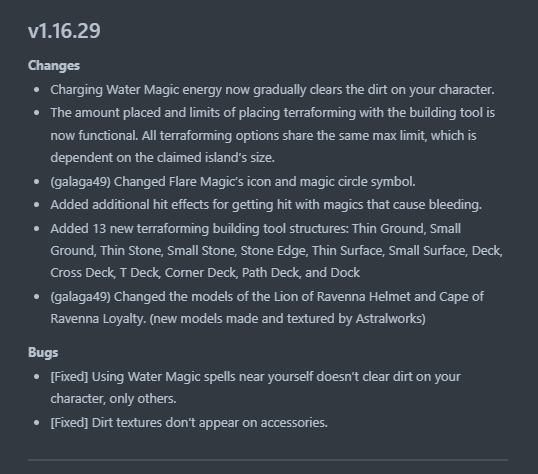Click the Charging Water Magic energy line
Screen dimensions: 538x474
pos(272,90)
